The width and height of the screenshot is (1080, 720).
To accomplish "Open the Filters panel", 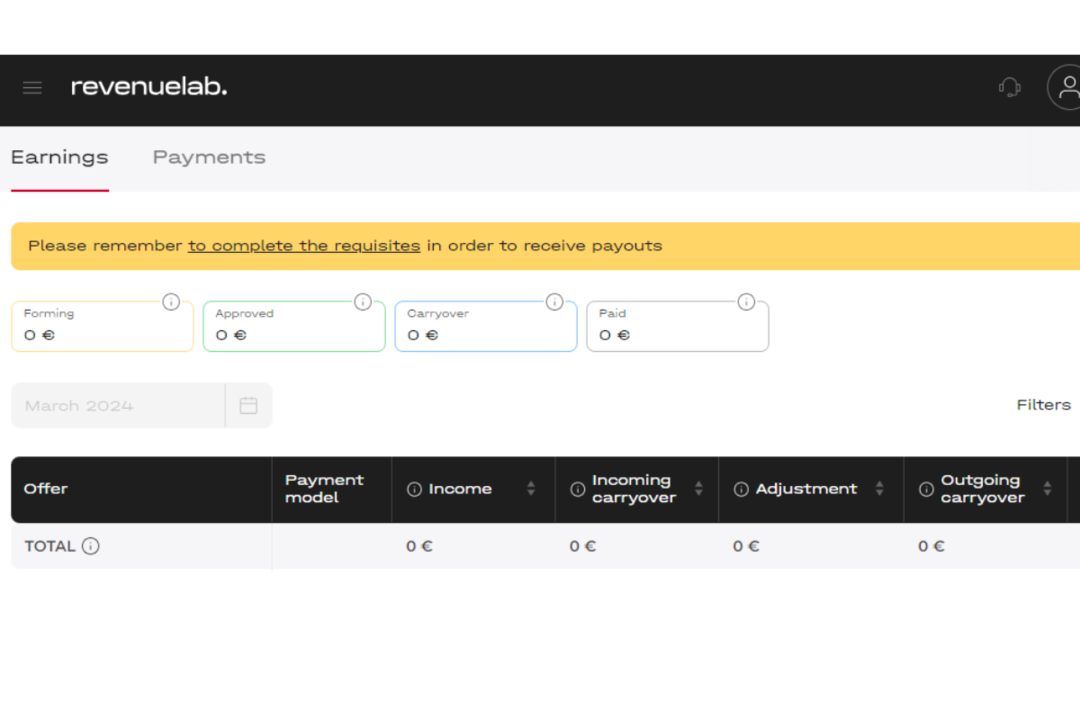I will (x=1043, y=405).
